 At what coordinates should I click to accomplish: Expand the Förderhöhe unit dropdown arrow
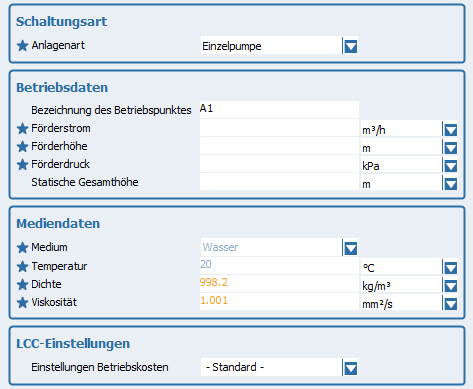click(x=450, y=147)
